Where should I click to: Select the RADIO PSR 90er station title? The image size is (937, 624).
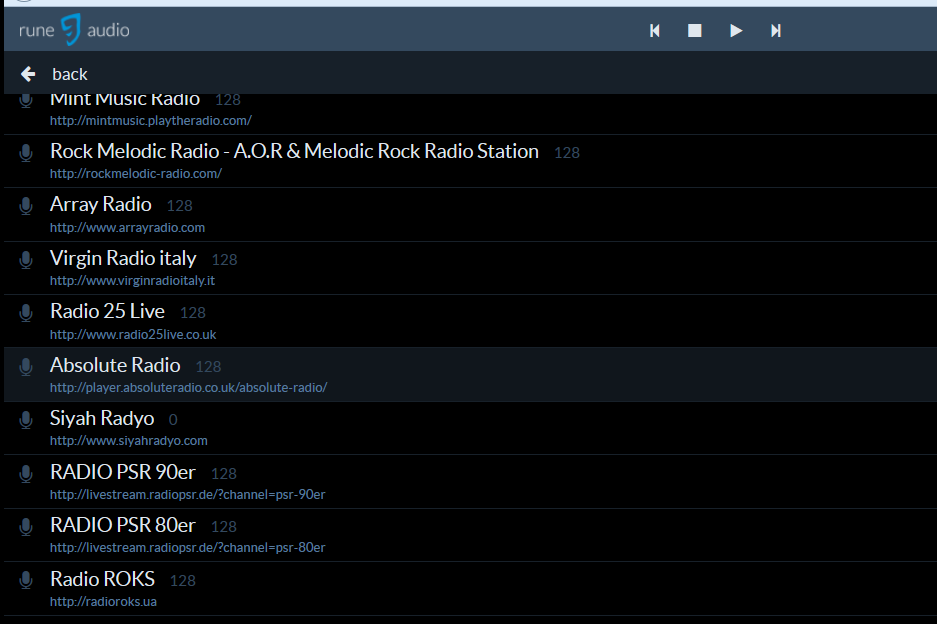pos(123,472)
